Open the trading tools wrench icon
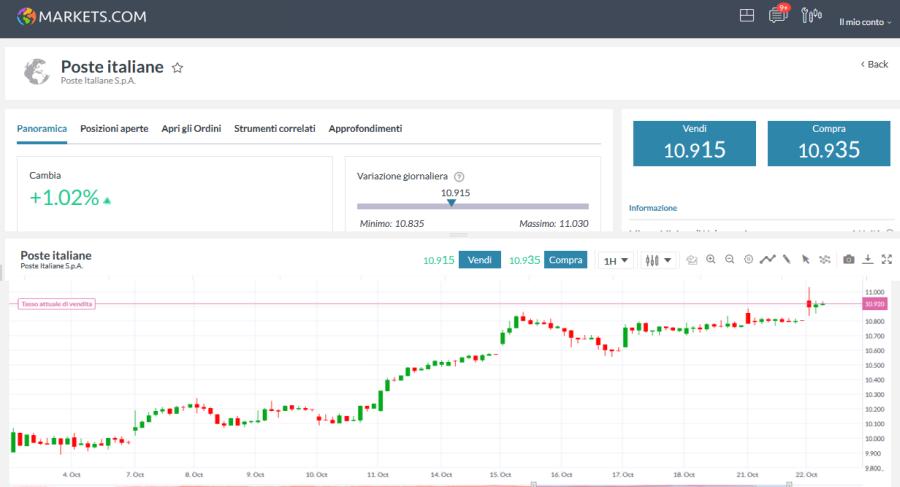This screenshot has height=487, width=900. click(811, 15)
